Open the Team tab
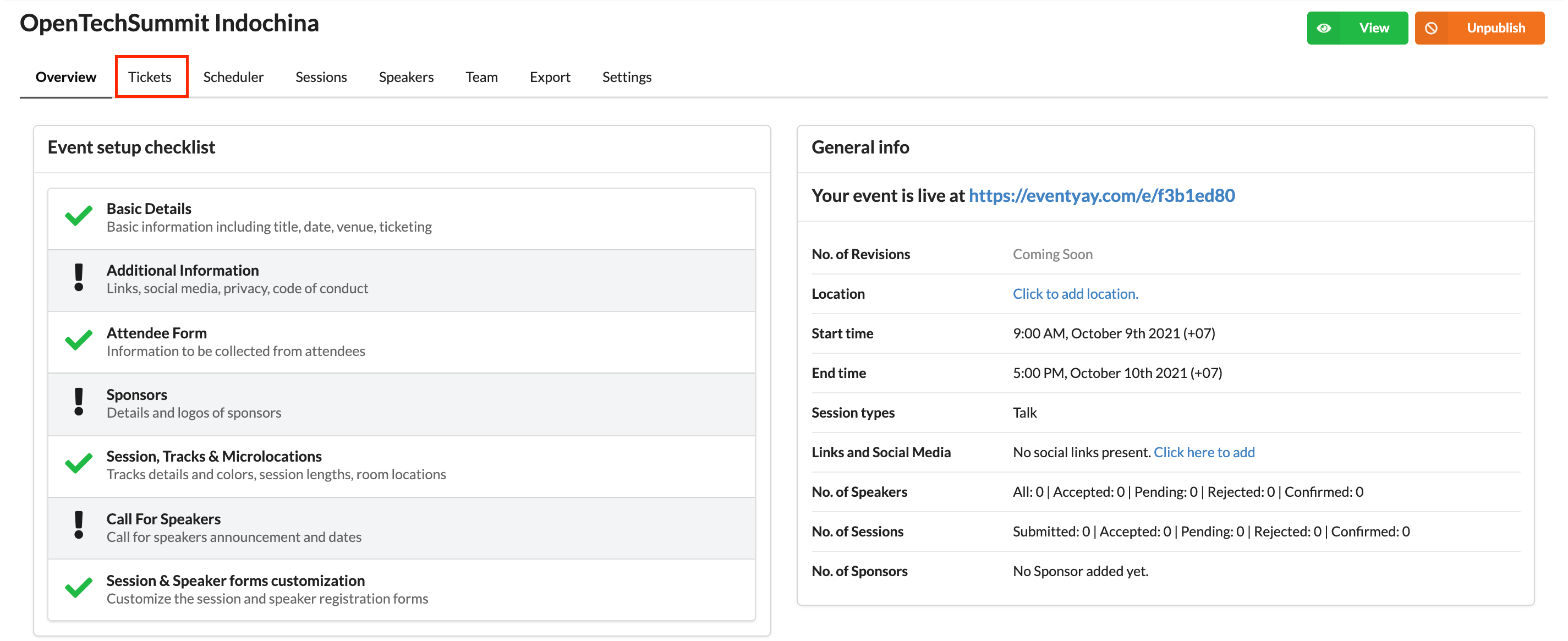This screenshot has width=1568, height=641. [x=481, y=78]
